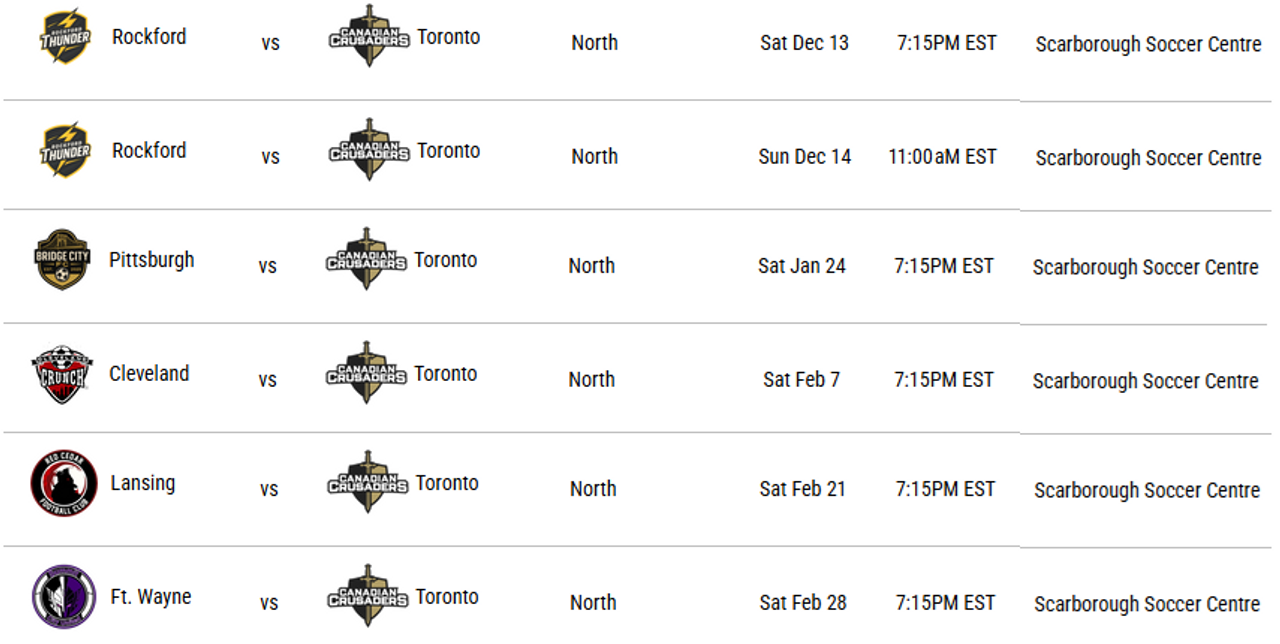Click the Cleveland team name
Screen dimensions: 1280x644
point(149,374)
